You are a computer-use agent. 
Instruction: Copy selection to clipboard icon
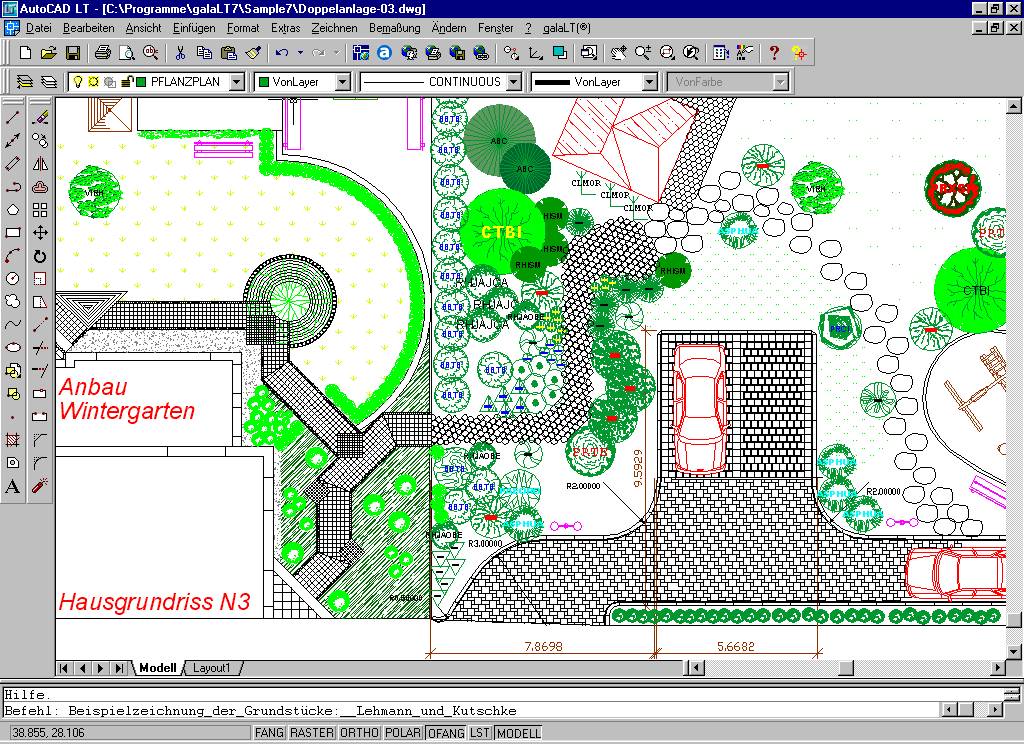pyautogui.click(x=204, y=53)
